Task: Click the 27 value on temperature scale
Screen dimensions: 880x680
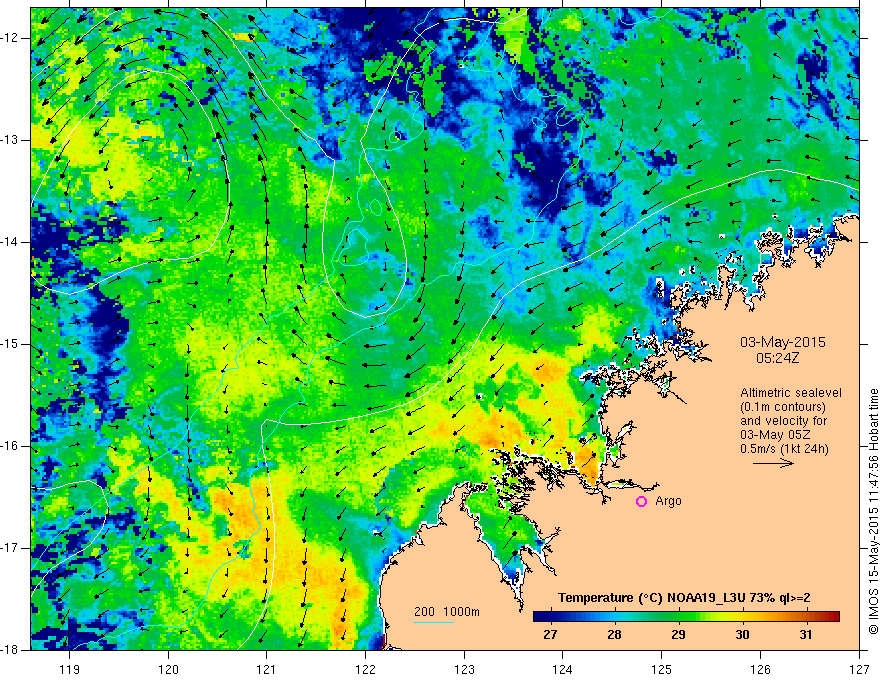Action: point(550,635)
